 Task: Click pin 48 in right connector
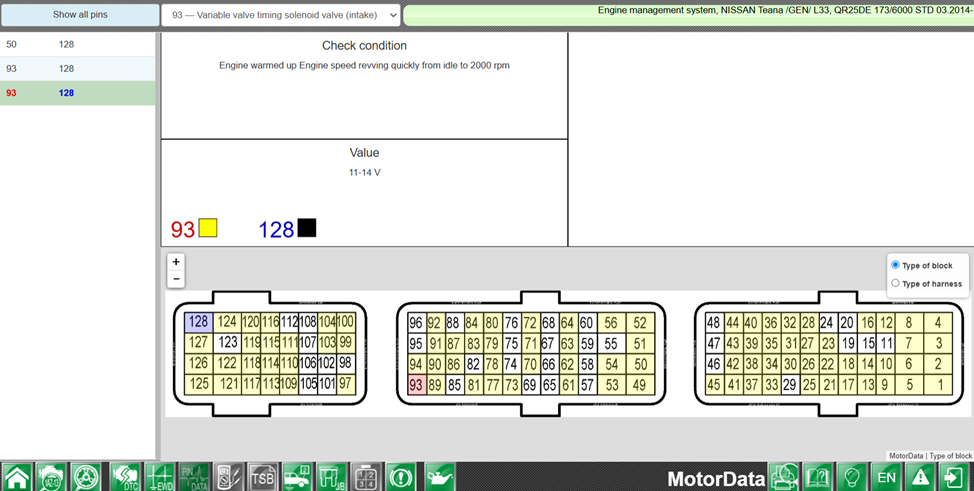coord(714,323)
